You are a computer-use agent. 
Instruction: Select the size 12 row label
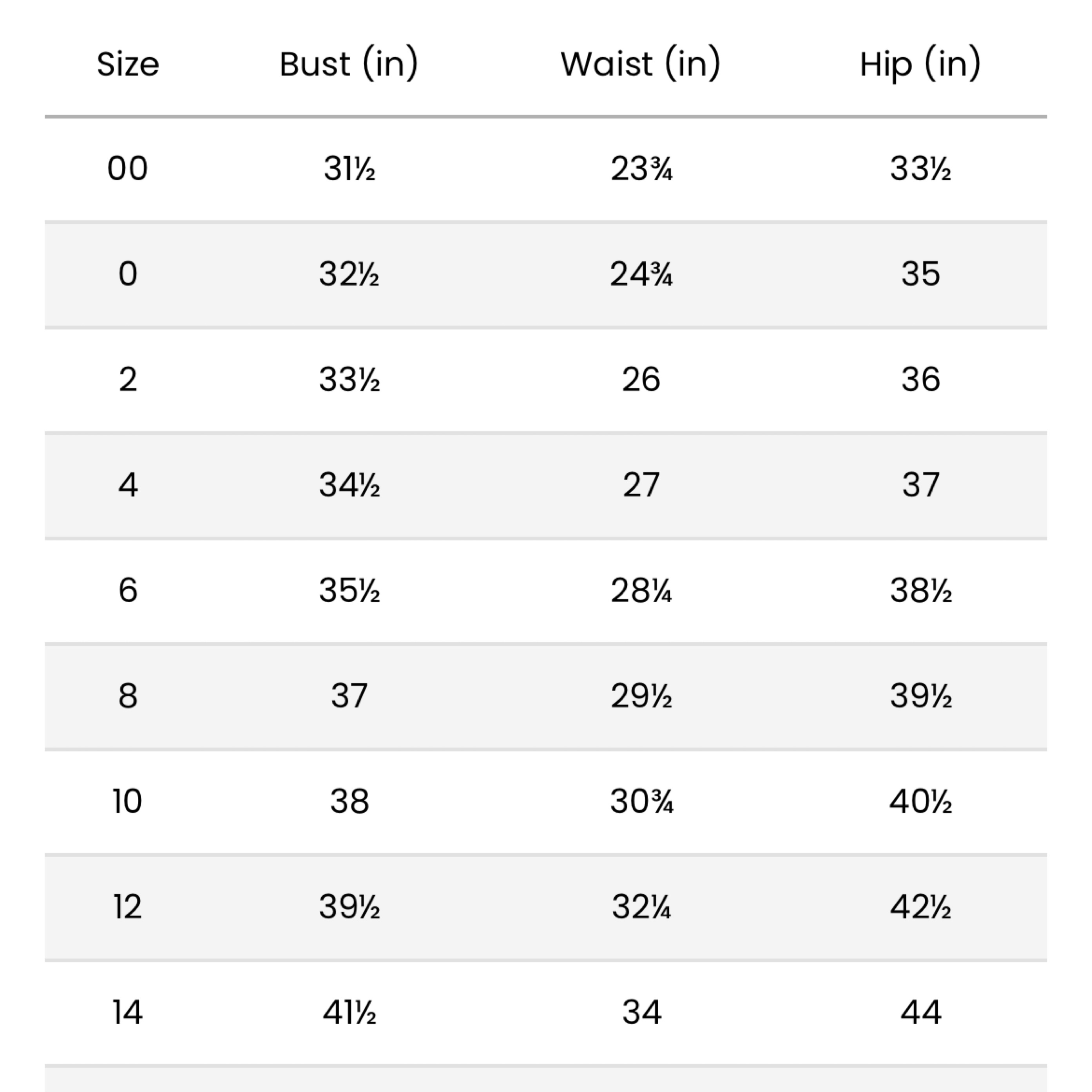click(128, 907)
